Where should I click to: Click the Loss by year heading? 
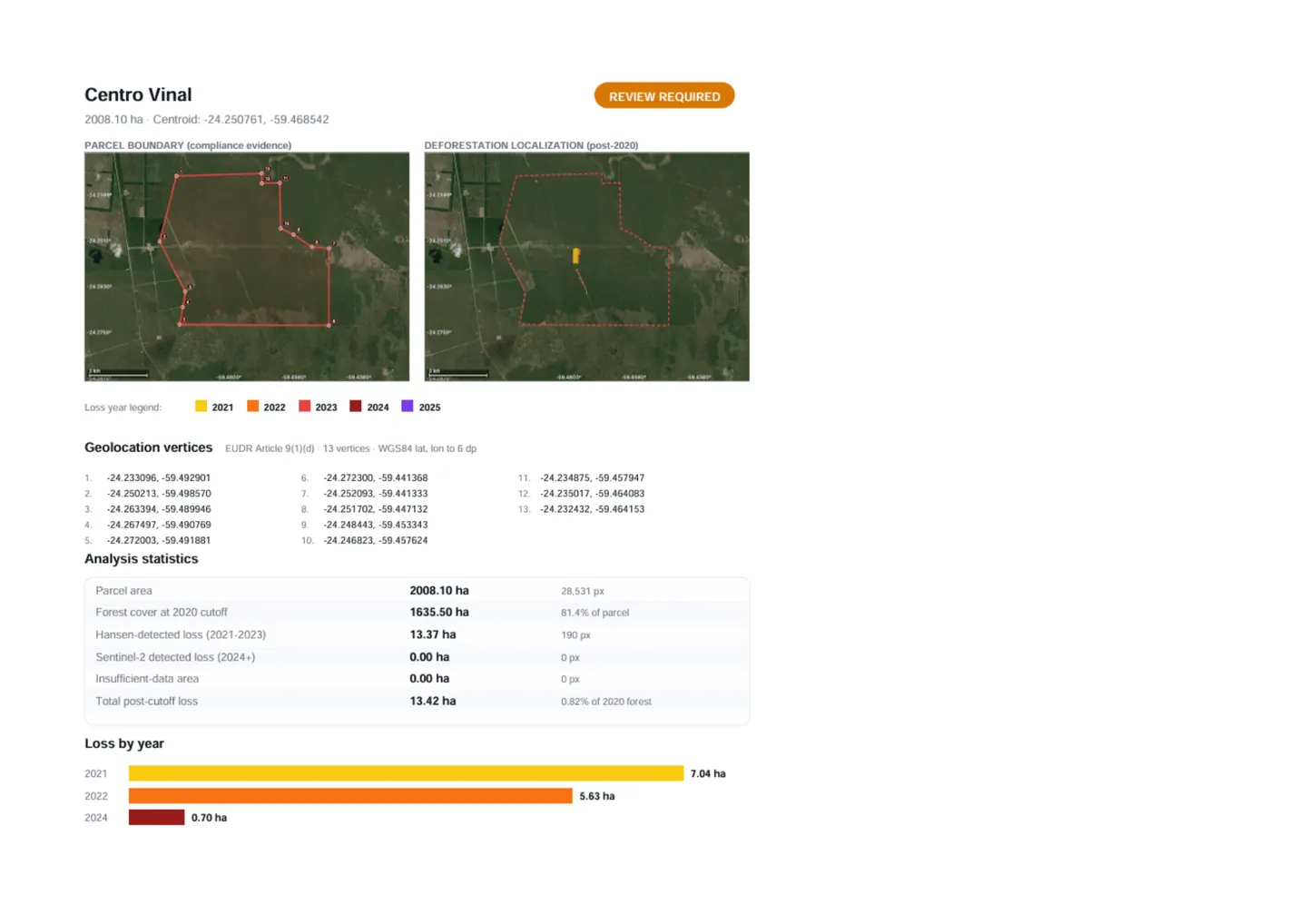(124, 743)
